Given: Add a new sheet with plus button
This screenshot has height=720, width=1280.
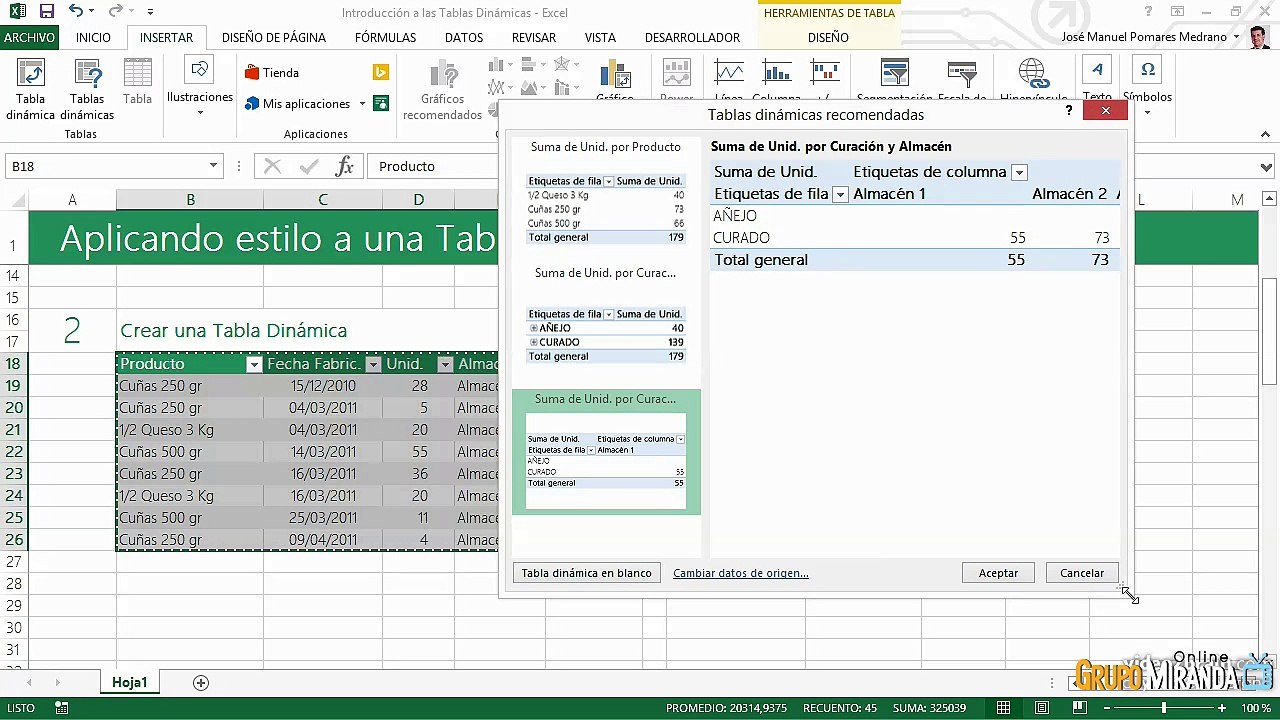Looking at the screenshot, I should (201, 683).
